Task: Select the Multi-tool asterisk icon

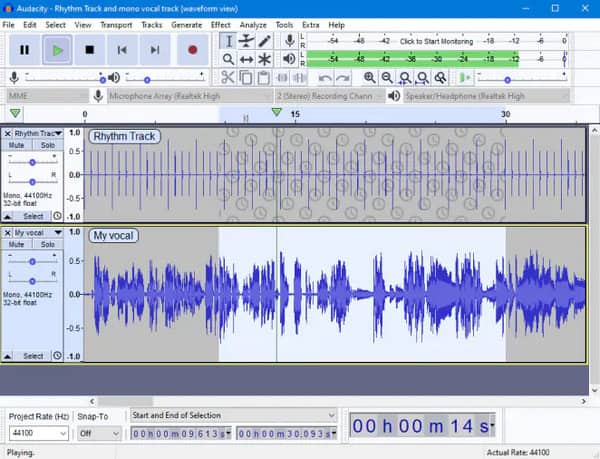Action: (264, 59)
